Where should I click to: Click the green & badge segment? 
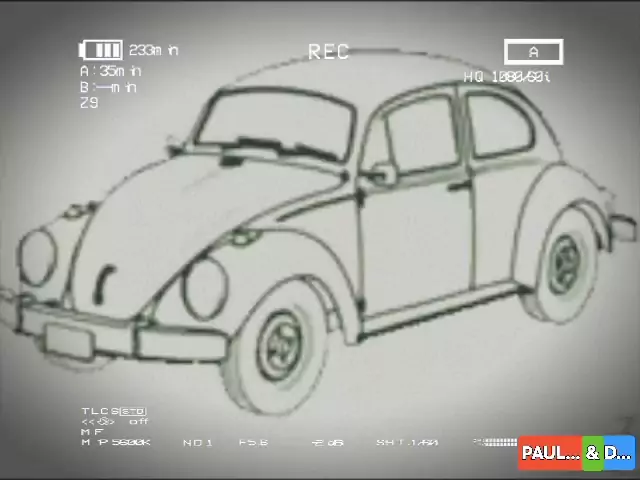(593, 453)
